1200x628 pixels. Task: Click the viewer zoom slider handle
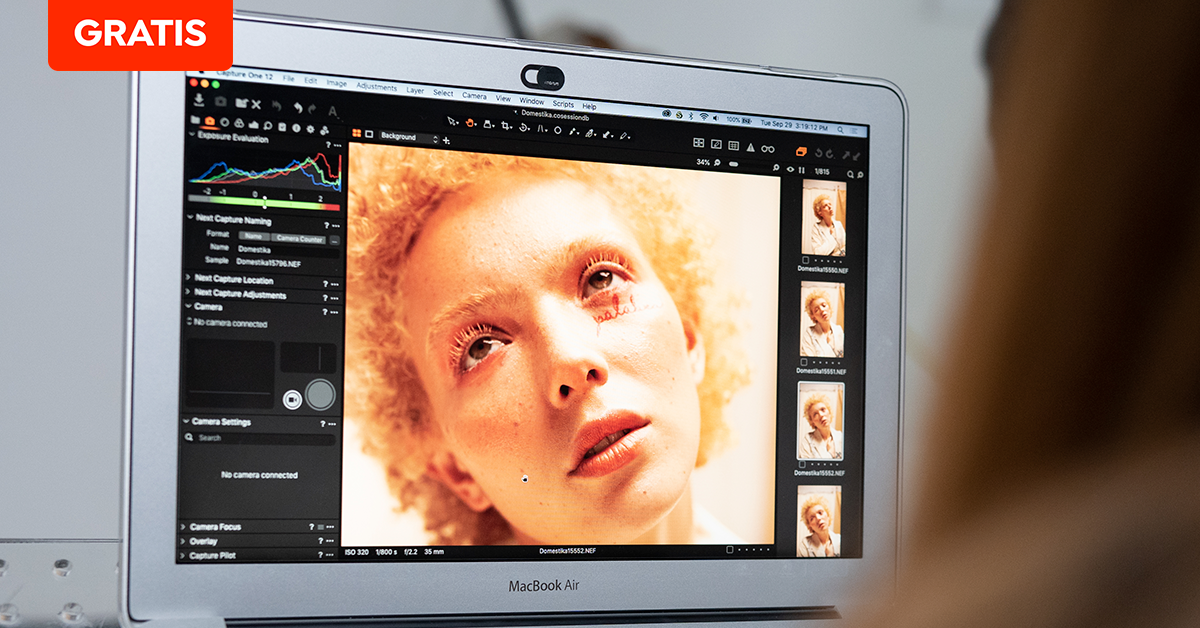pos(733,164)
